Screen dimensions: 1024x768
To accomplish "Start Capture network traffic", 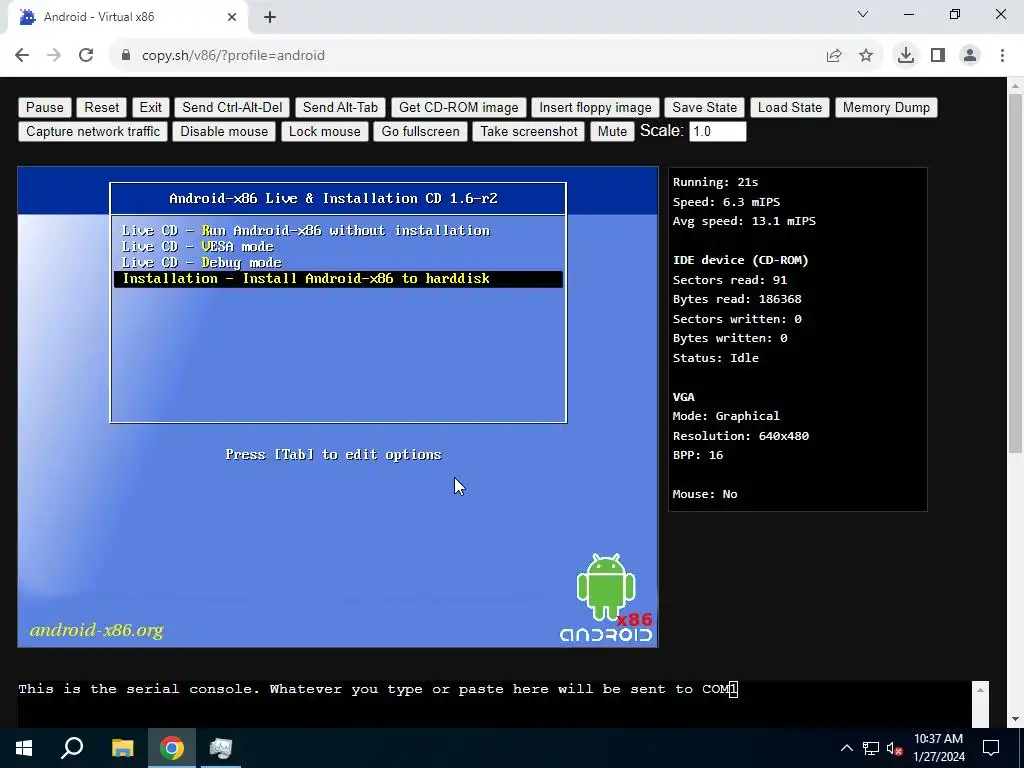I will (93, 131).
